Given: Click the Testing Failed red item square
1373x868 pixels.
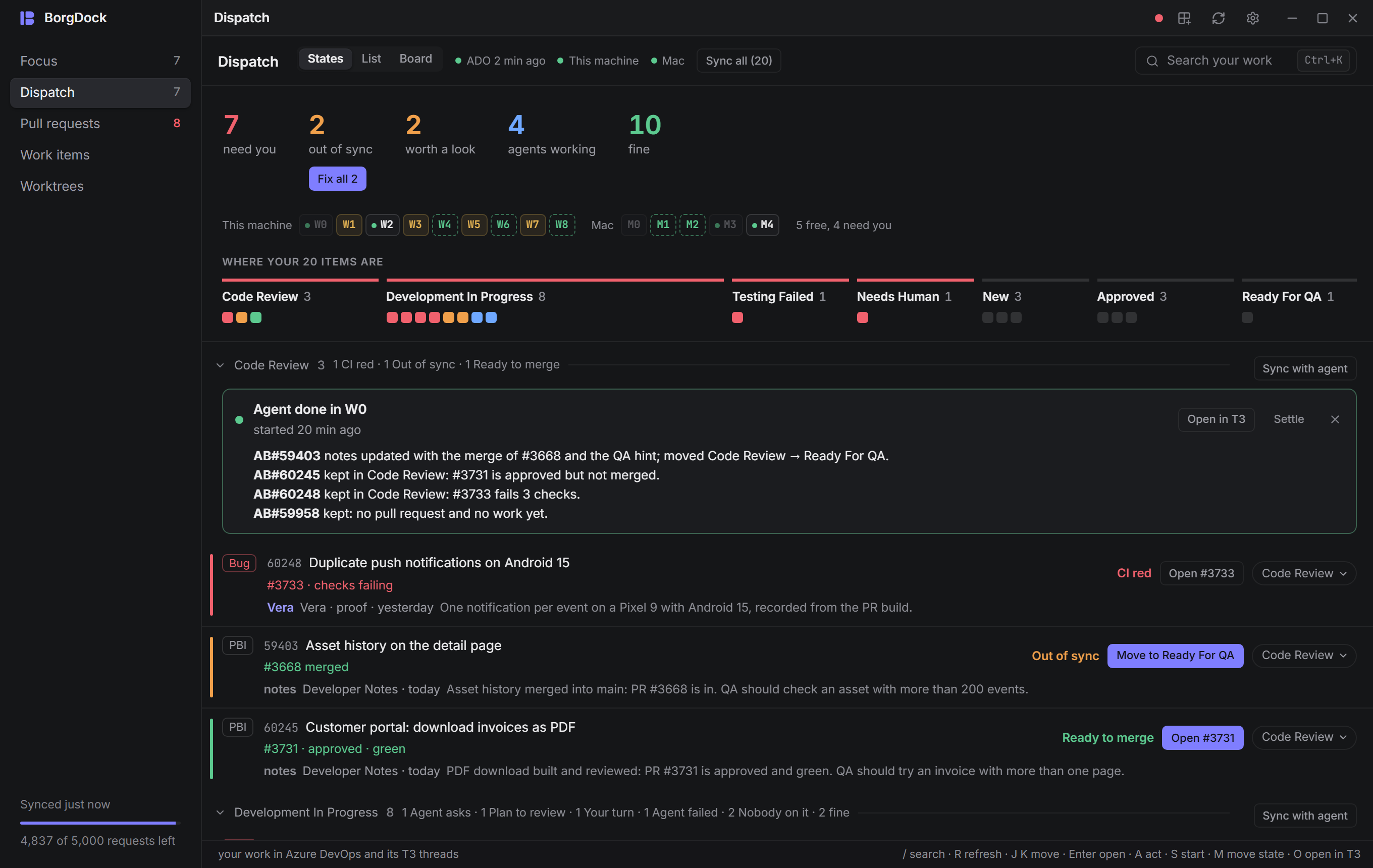Looking at the screenshot, I should 737,317.
